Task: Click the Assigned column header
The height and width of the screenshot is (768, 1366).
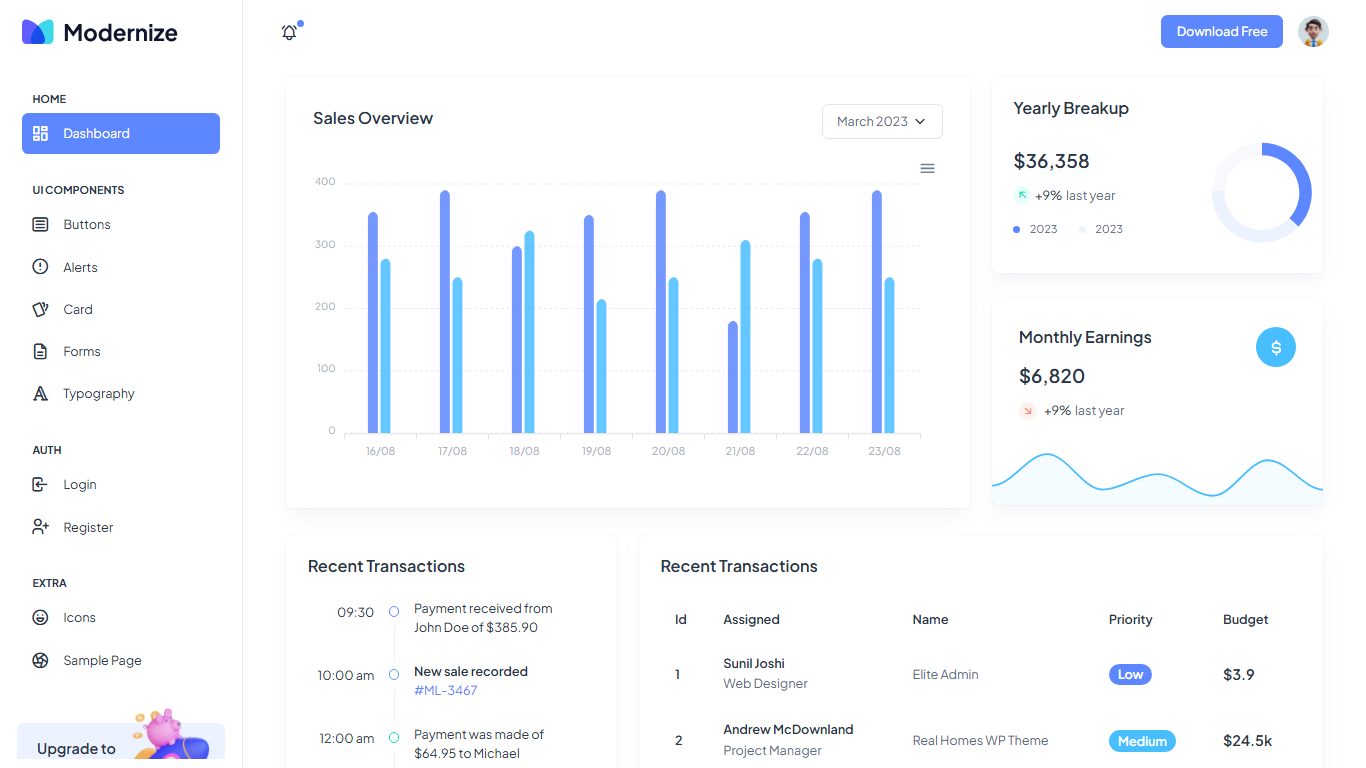Action: point(751,619)
